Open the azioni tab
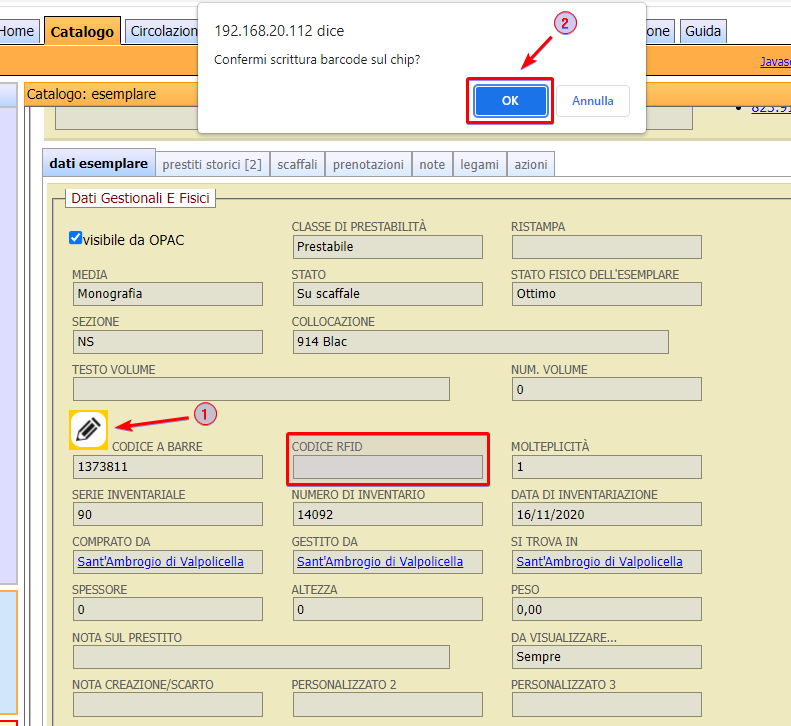791x726 pixels. 530,165
